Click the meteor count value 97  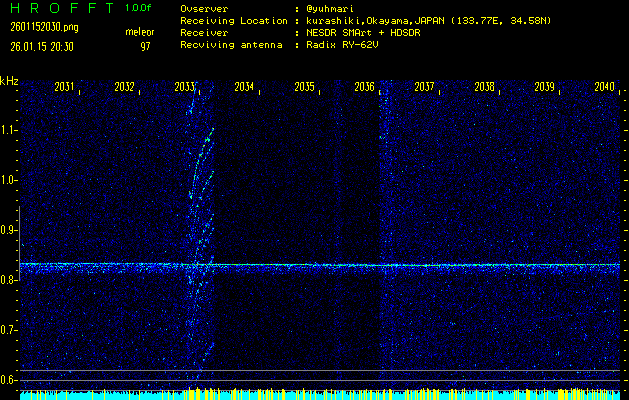click(x=145, y=46)
